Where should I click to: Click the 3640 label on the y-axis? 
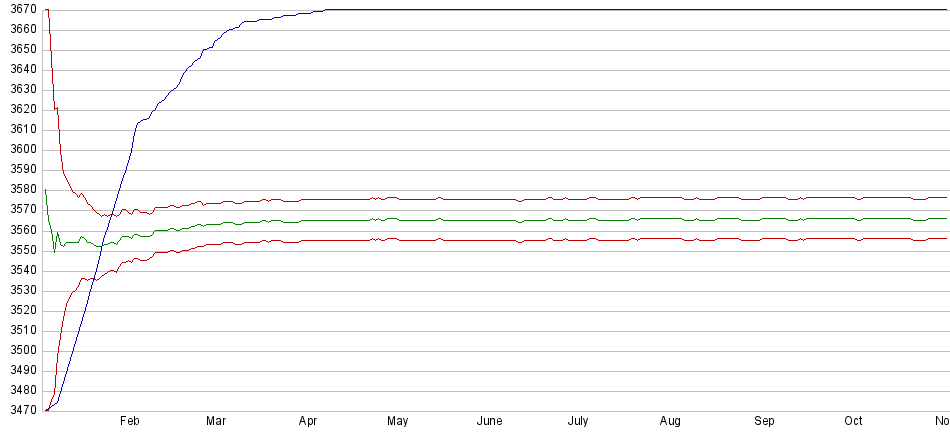pyautogui.click(x=20, y=70)
